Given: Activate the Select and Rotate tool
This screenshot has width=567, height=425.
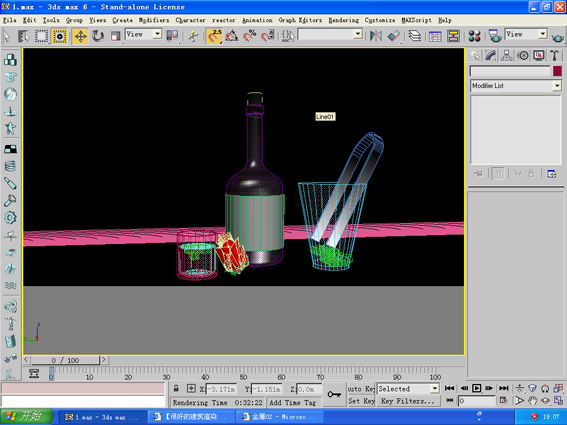Looking at the screenshot, I should click(x=98, y=36).
